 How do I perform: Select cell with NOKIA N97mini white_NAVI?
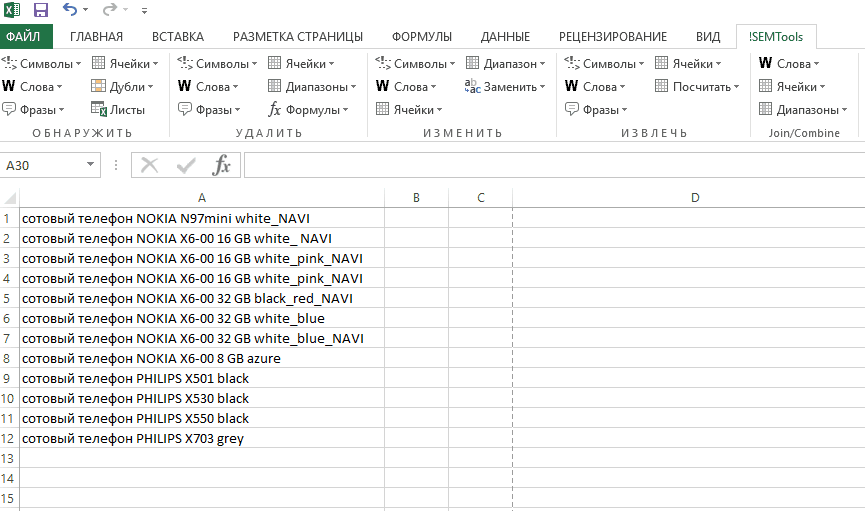[x=202, y=219]
